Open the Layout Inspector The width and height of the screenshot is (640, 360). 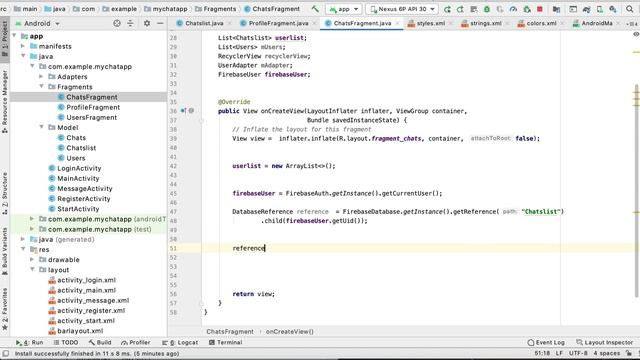pyautogui.click(x=604, y=342)
